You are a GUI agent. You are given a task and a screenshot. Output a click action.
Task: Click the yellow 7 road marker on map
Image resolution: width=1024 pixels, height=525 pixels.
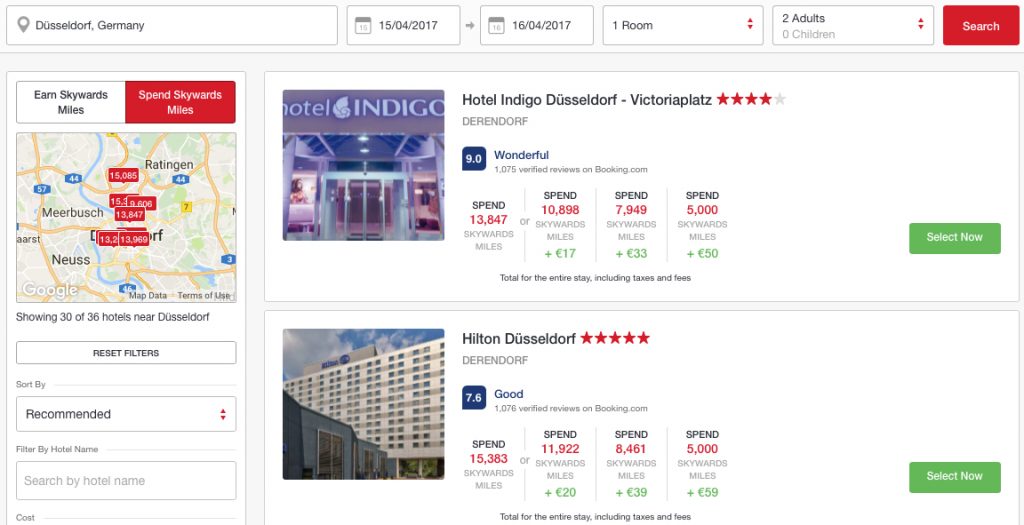(187, 207)
